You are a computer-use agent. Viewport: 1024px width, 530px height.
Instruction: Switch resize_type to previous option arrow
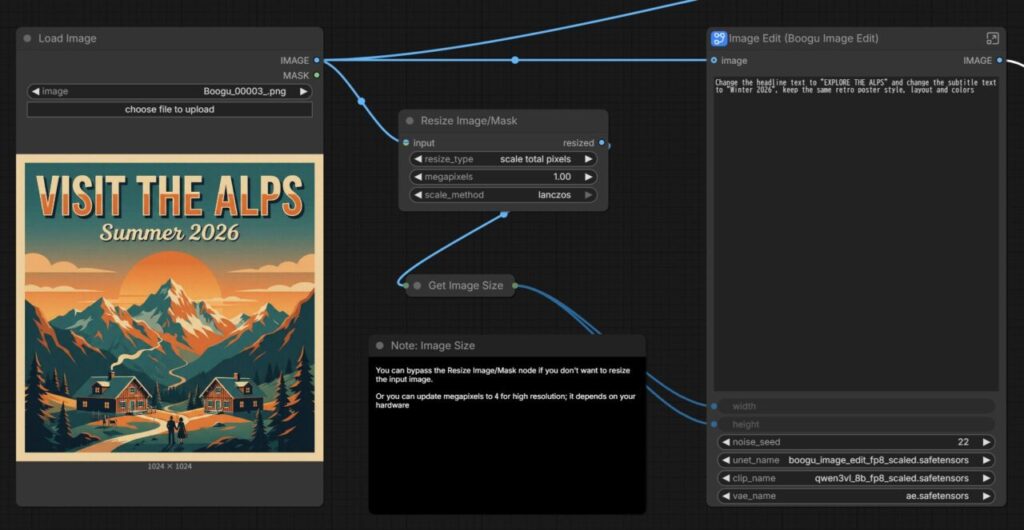point(417,159)
